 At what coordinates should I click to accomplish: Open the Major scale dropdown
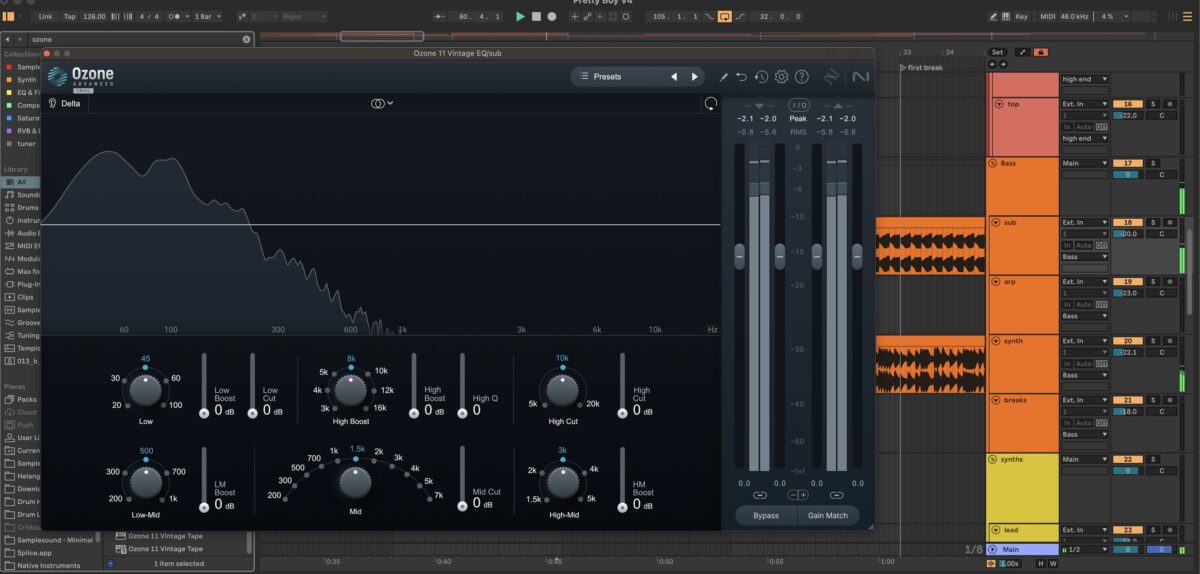304,17
